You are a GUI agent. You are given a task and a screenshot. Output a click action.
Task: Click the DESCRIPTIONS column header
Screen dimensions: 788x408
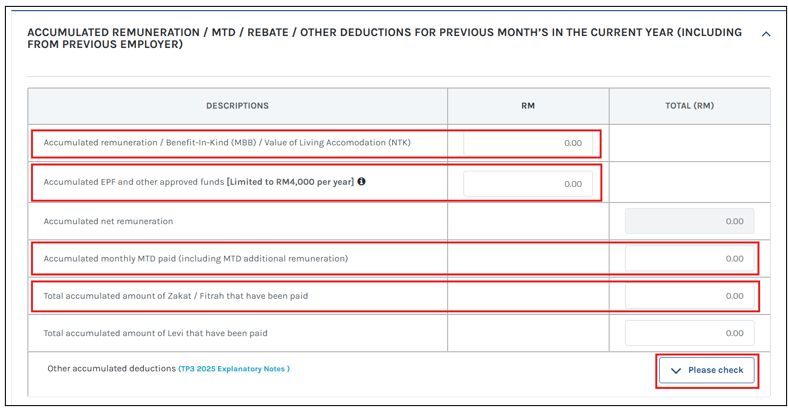237,106
